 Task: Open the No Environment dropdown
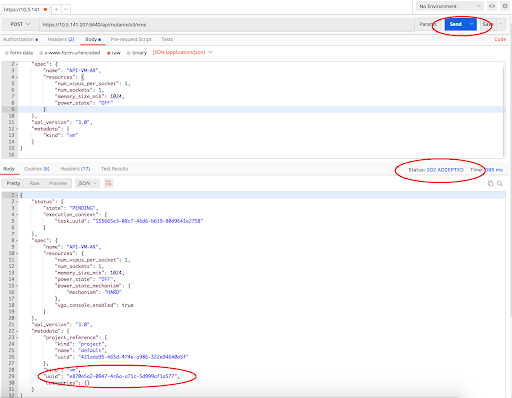click(x=450, y=6)
